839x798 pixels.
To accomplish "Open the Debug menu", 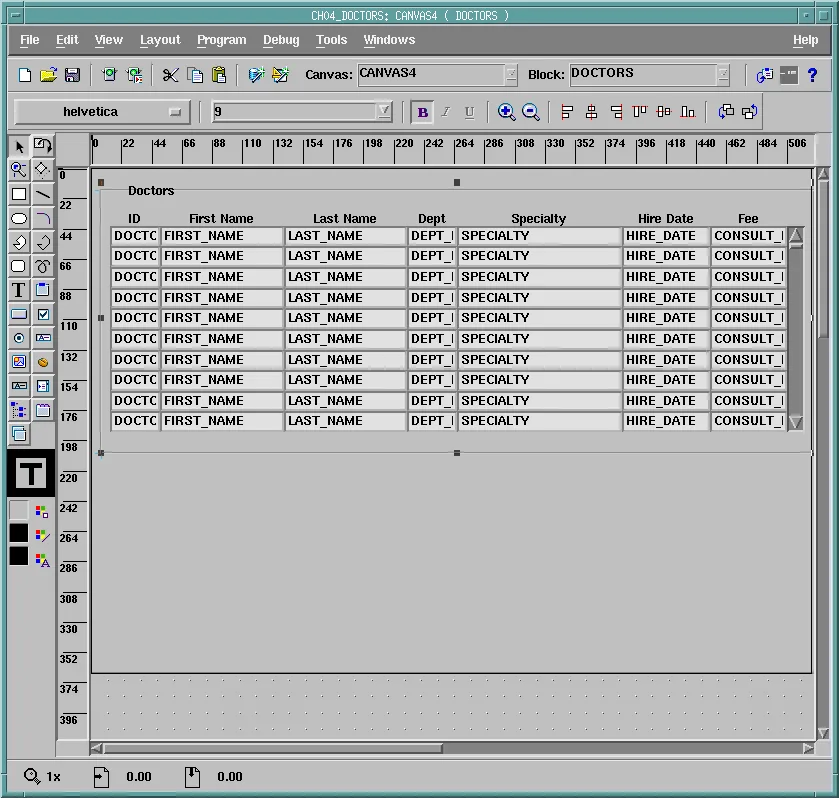I will [281, 40].
